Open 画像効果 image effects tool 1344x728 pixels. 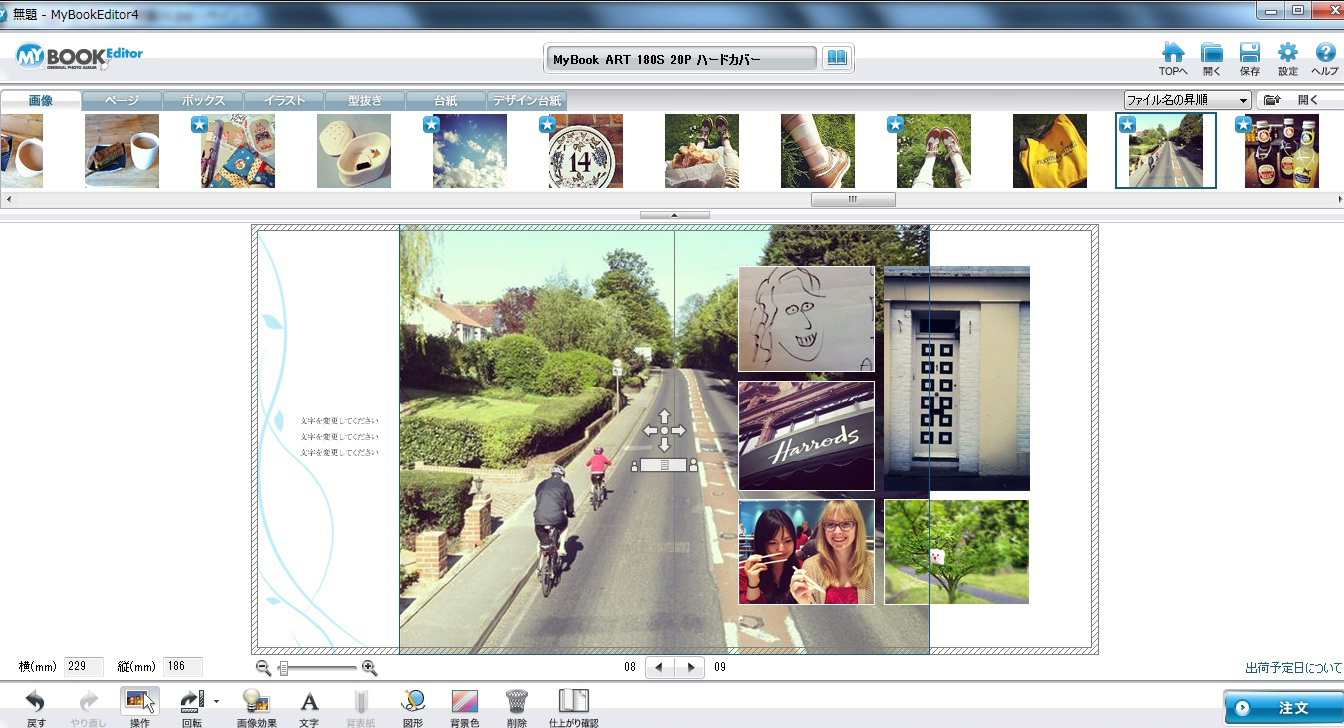tap(256, 702)
